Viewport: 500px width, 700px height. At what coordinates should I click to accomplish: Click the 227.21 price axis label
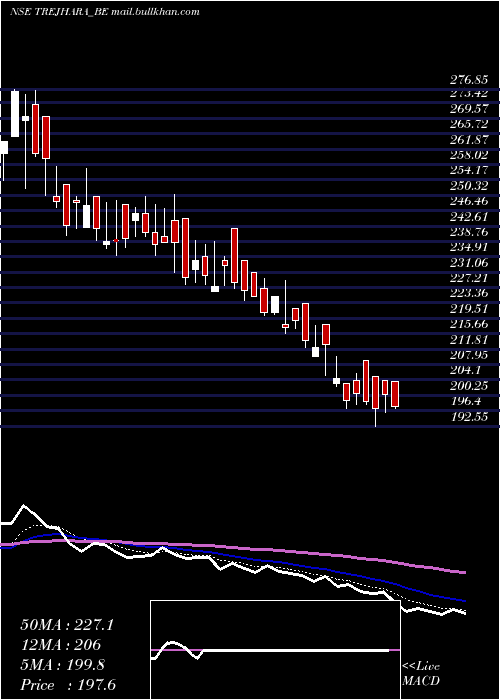(x=469, y=278)
